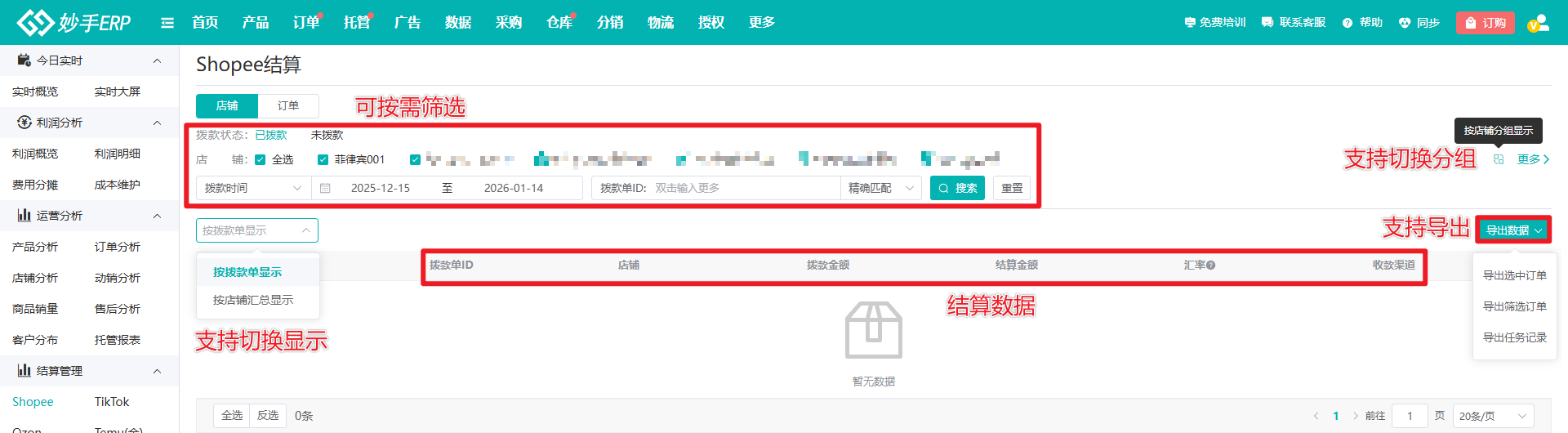The width and height of the screenshot is (1568, 433).
Task: Switch to the 店铺 tab
Action: tap(227, 105)
